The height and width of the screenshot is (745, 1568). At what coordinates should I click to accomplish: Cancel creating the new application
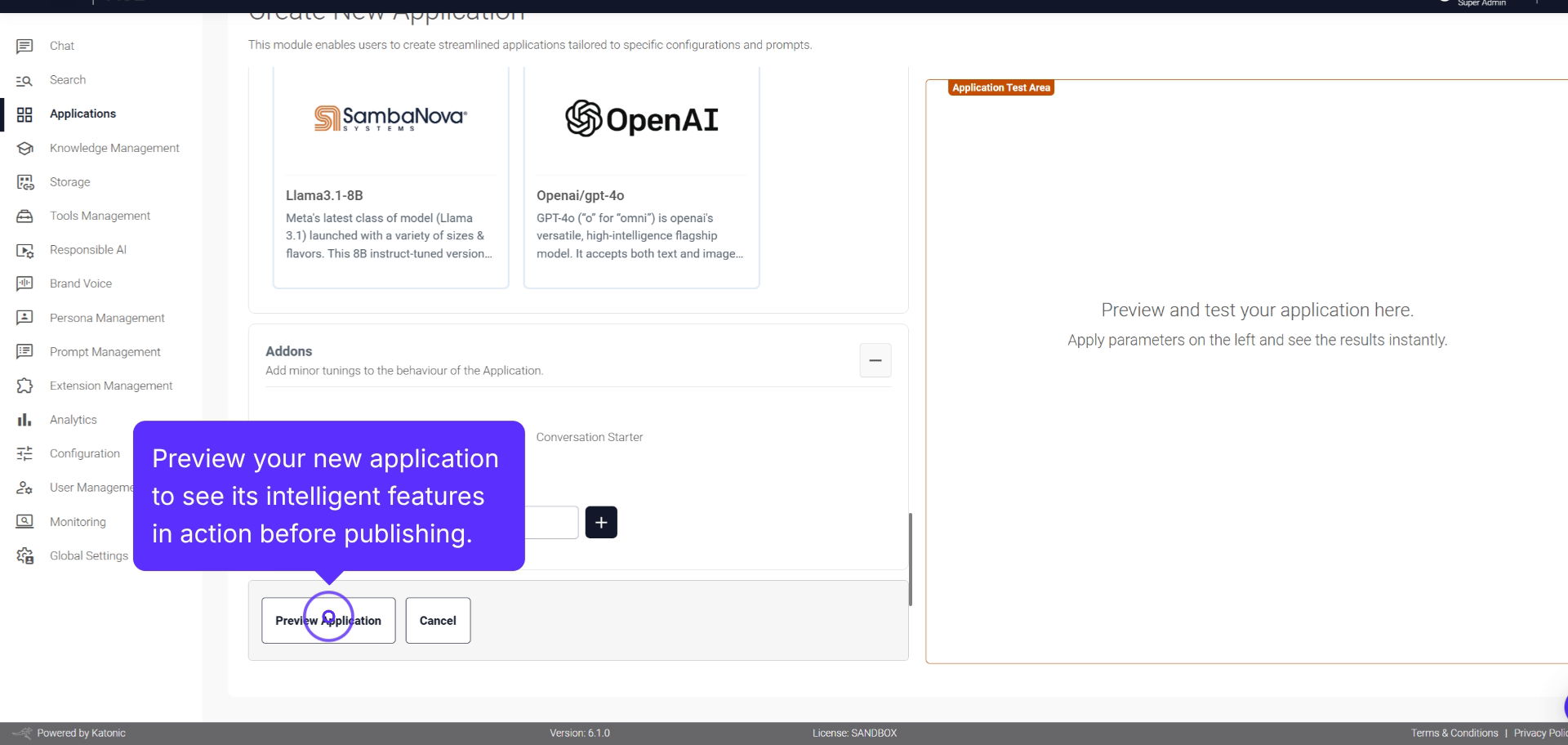[x=438, y=620]
